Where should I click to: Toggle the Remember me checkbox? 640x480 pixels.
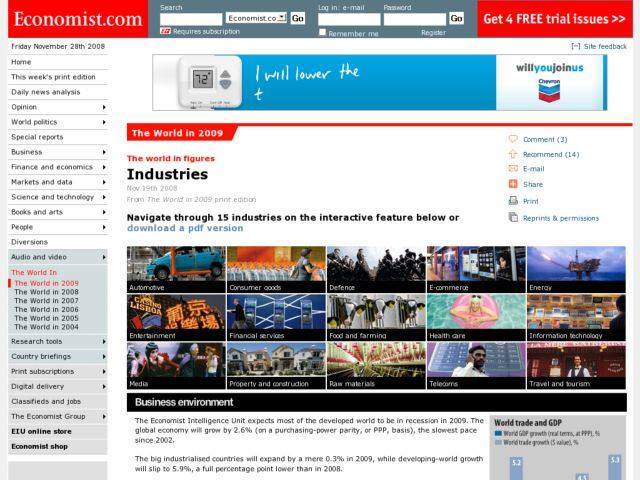tap(322, 33)
